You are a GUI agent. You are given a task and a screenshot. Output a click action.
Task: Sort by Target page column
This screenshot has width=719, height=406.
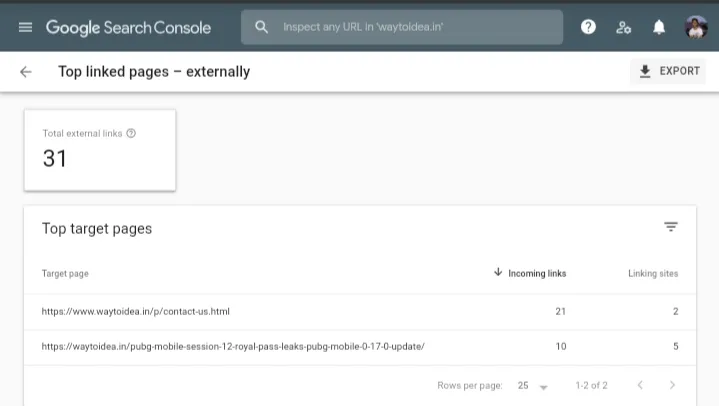click(65, 273)
